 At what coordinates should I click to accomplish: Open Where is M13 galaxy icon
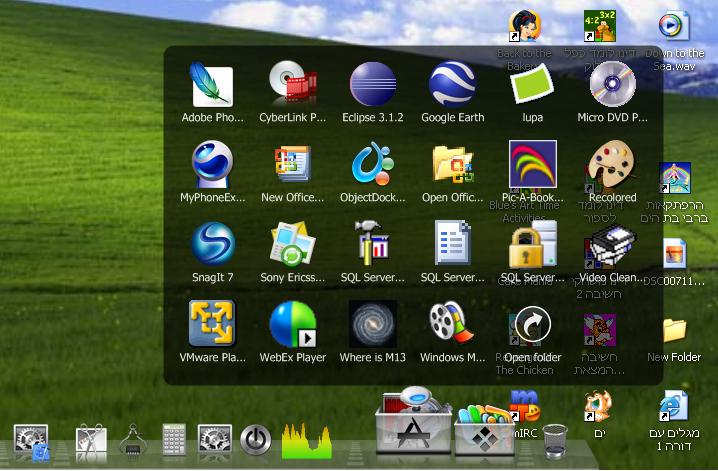click(373, 324)
